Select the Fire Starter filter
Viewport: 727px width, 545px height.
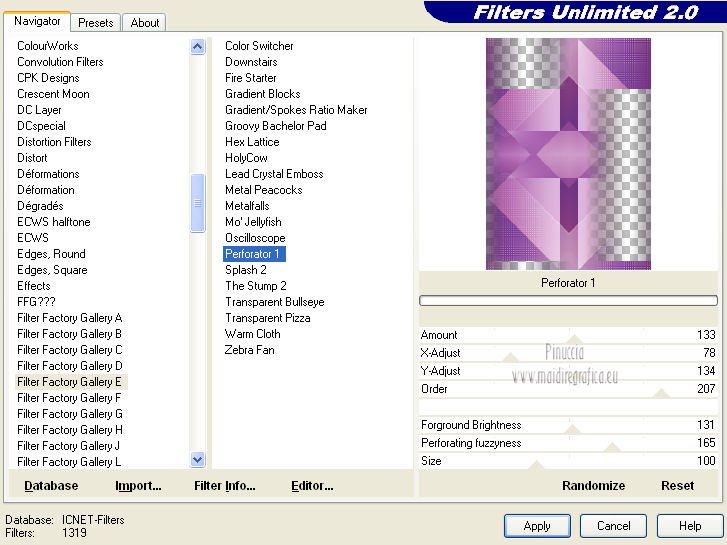tap(251, 78)
